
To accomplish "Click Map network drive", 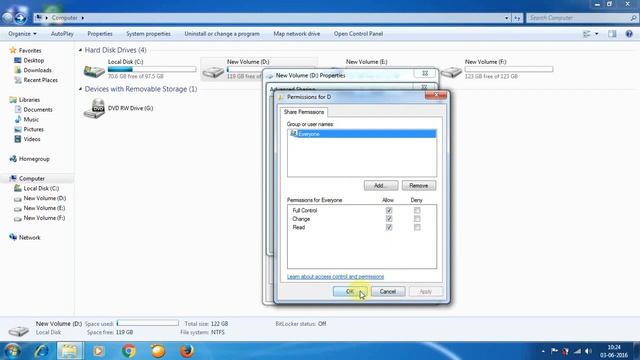I will click(x=297, y=34).
